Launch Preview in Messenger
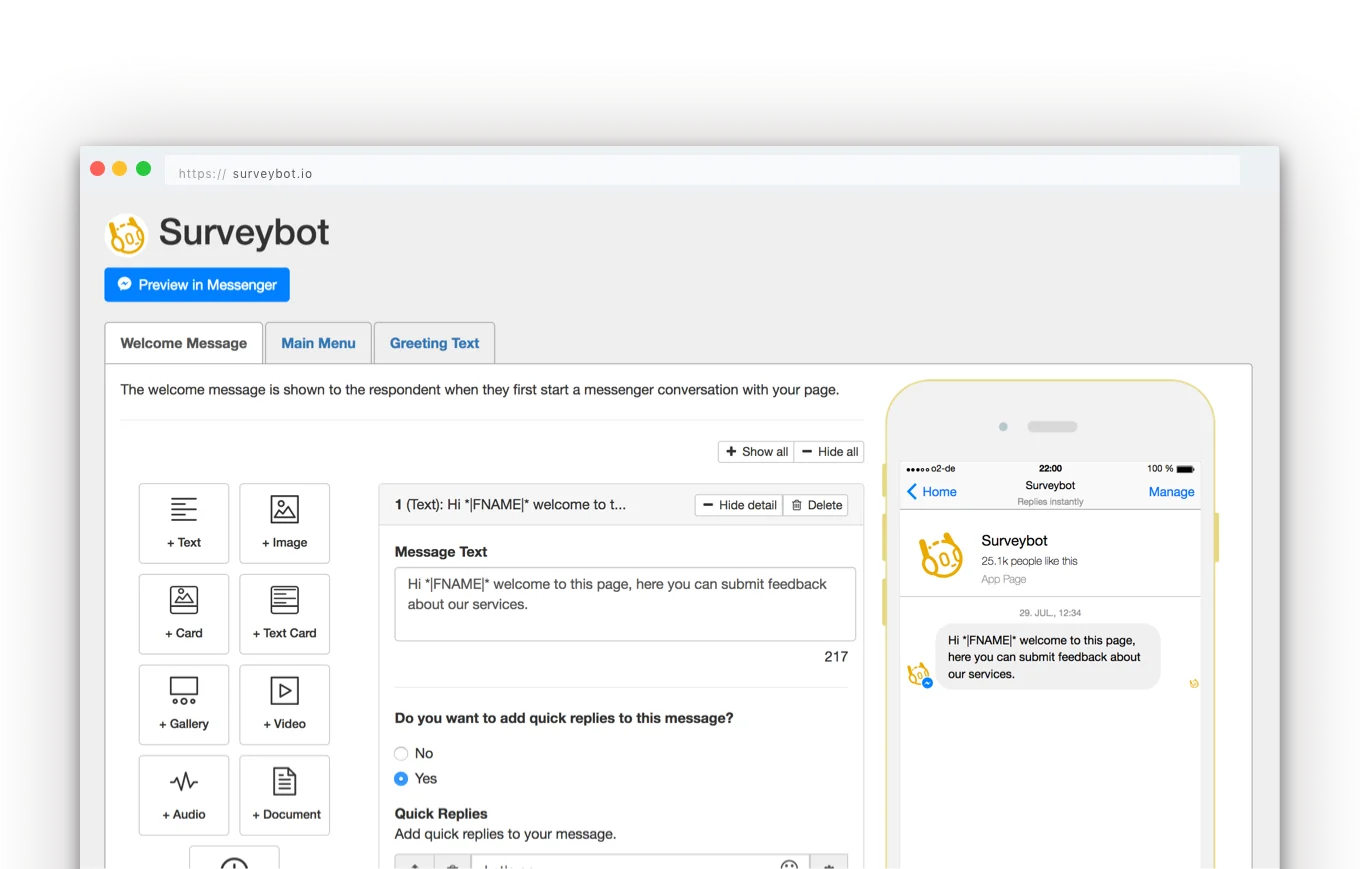 (x=196, y=284)
